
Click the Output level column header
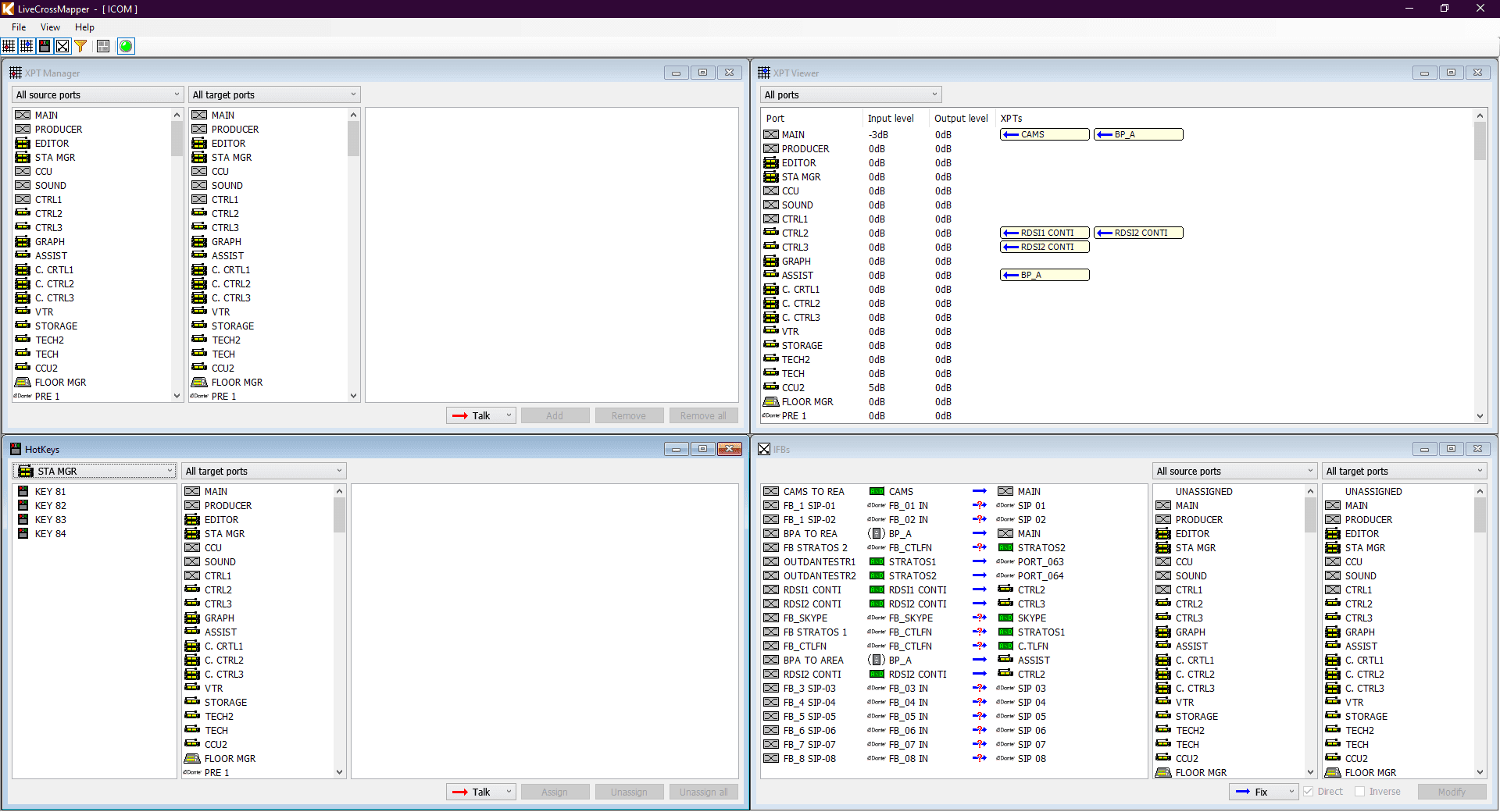tap(961, 118)
